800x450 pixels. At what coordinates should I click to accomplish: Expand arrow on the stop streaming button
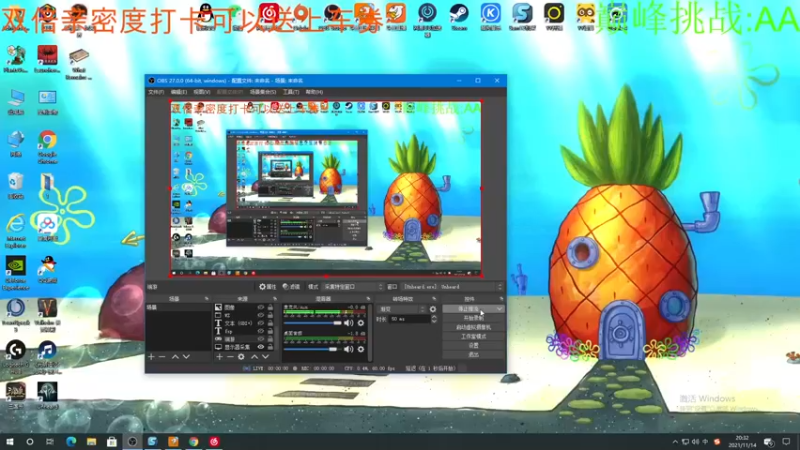(499, 309)
